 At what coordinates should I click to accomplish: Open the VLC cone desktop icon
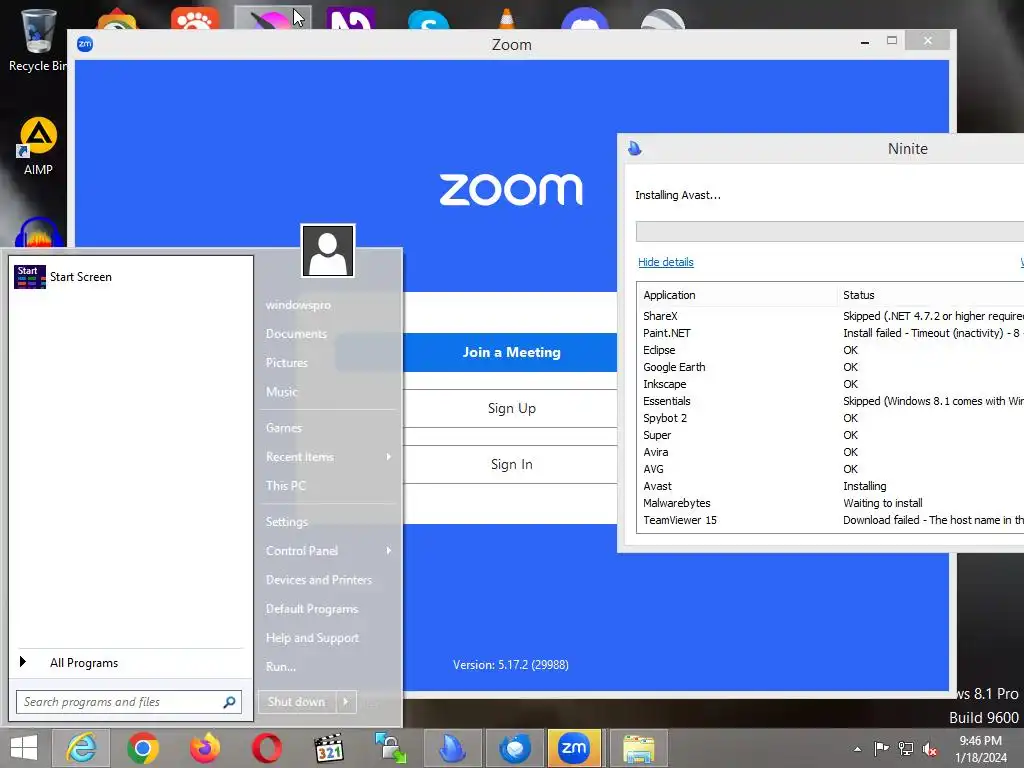(506, 18)
